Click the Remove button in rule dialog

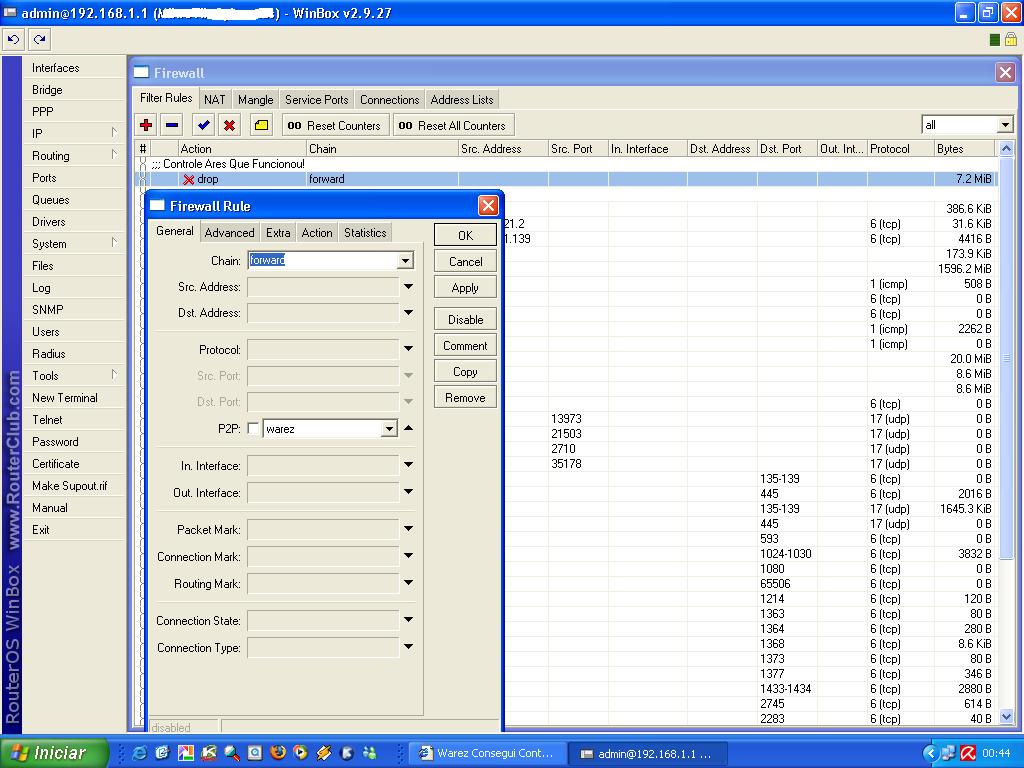(465, 398)
